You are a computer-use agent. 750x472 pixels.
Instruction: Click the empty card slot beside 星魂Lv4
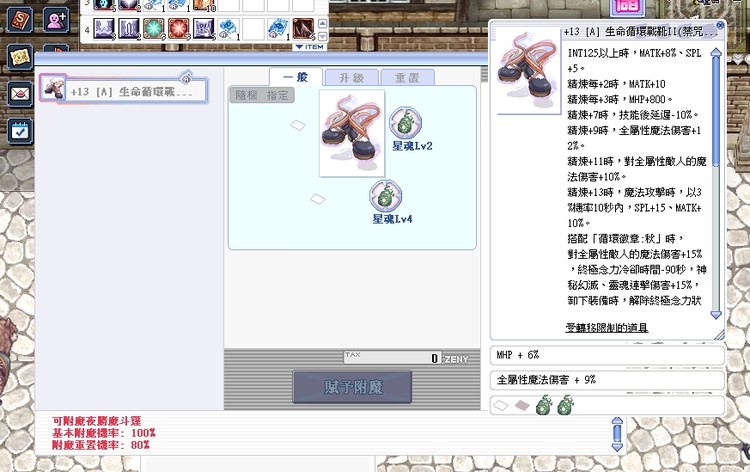point(318,199)
